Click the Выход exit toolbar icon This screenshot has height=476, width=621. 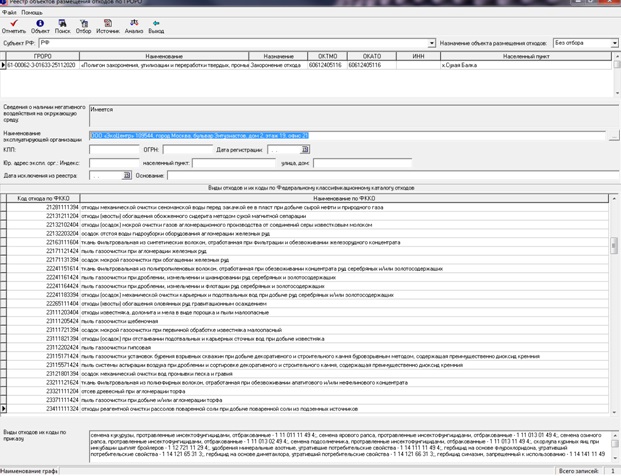pyautogui.click(x=156, y=26)
